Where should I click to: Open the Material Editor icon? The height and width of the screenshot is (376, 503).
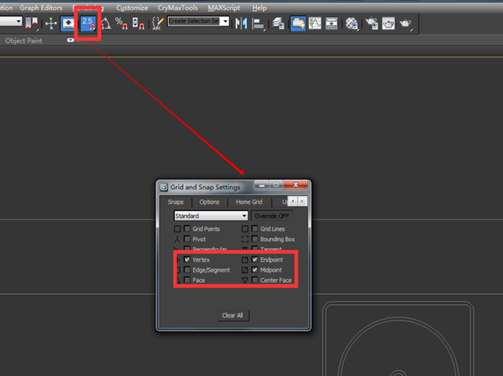click(352, 23)
